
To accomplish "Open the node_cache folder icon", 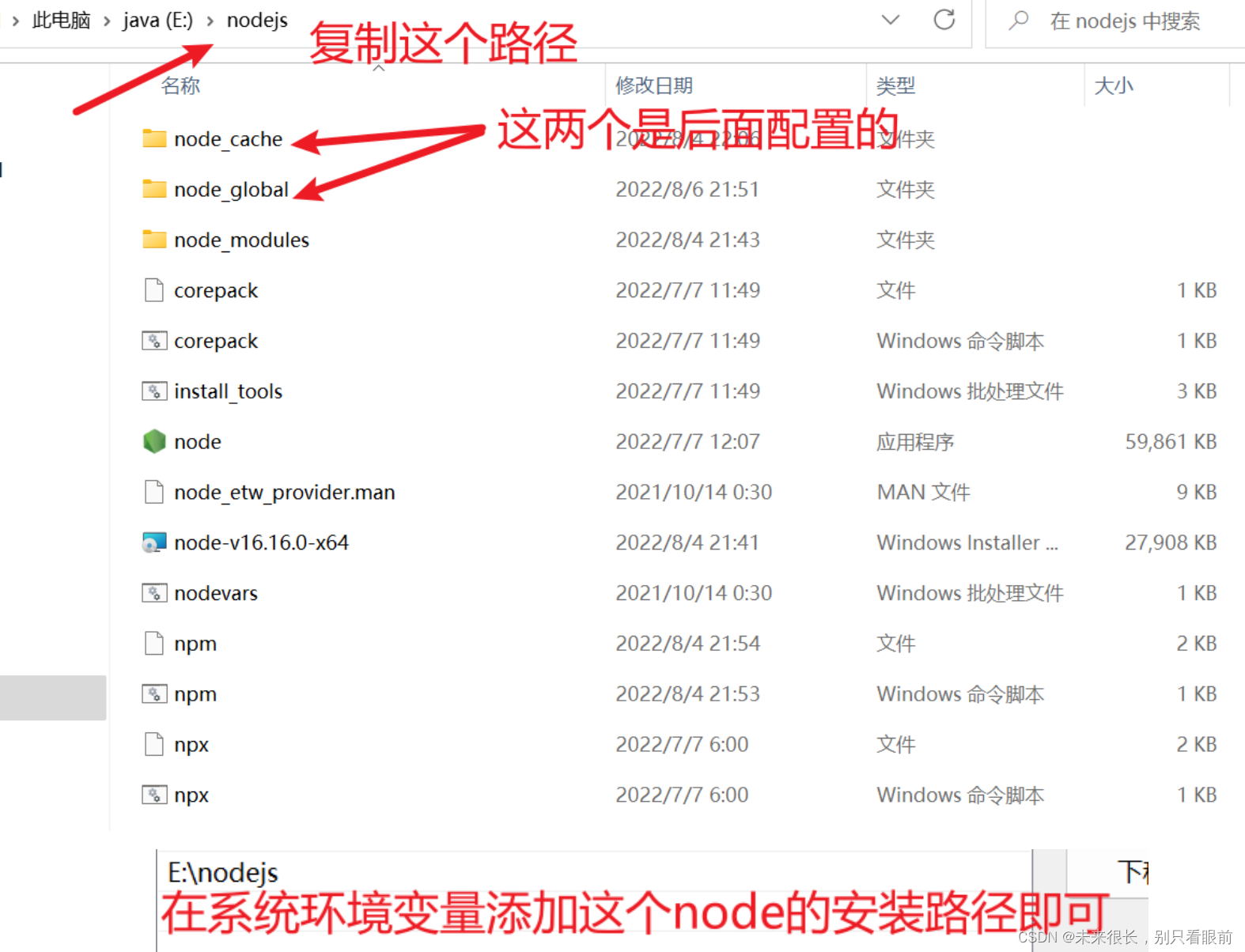I will coord(154,138).
